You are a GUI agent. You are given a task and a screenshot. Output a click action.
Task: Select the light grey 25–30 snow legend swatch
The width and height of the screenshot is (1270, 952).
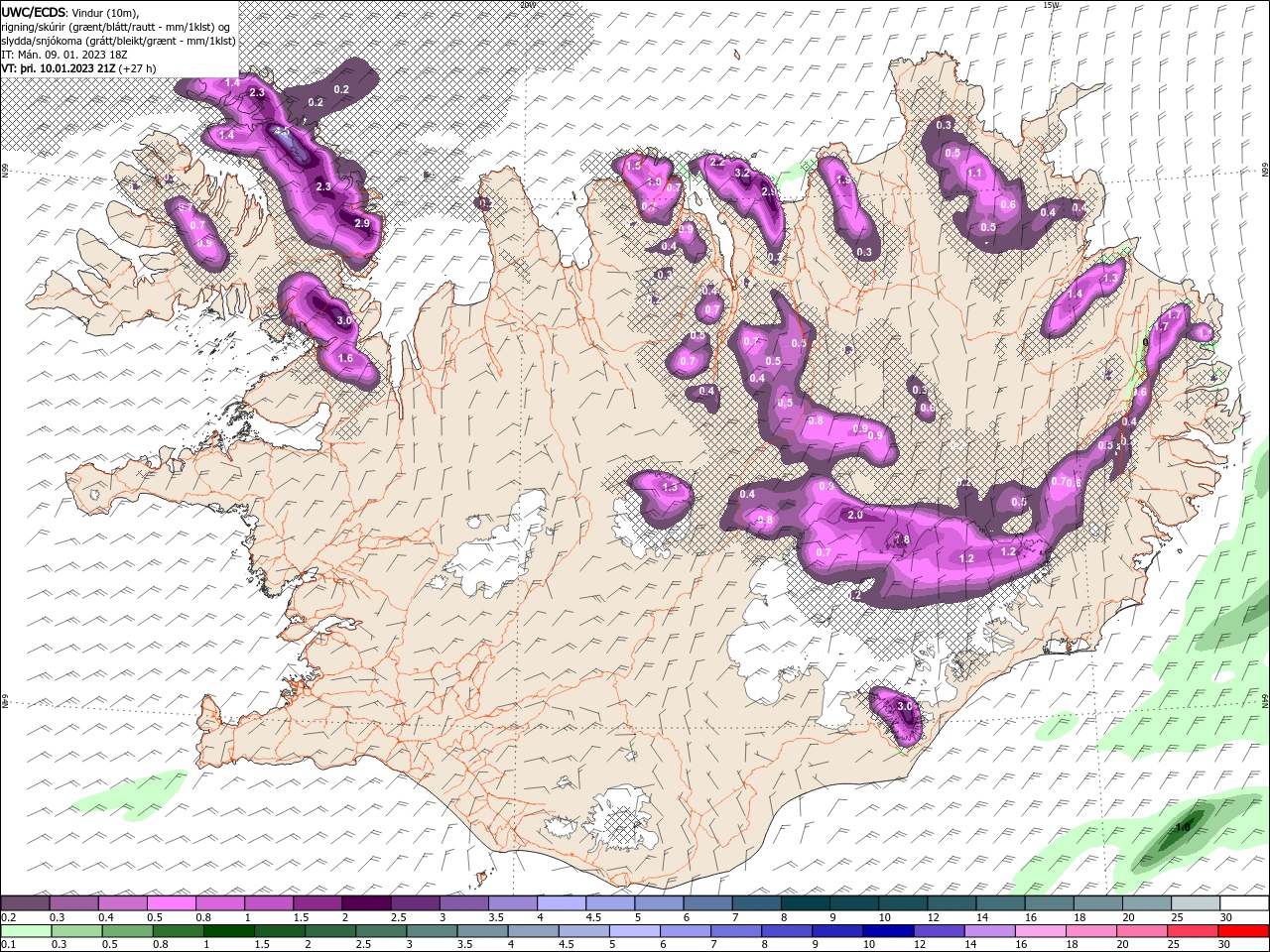pos(1195,903)
